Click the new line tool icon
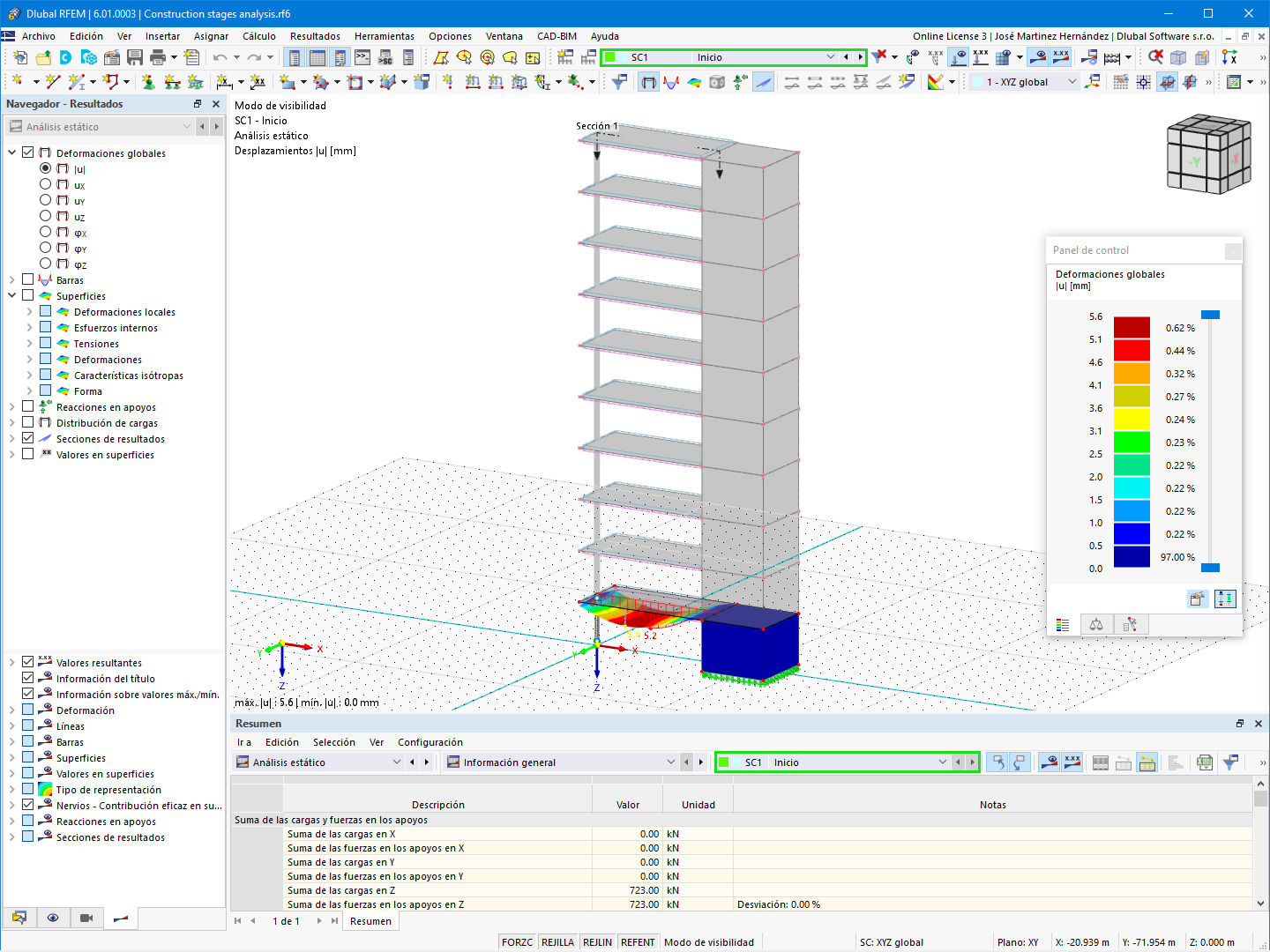Image resolution: width=1270 pixels, height=952 pixels. [53, 82]
